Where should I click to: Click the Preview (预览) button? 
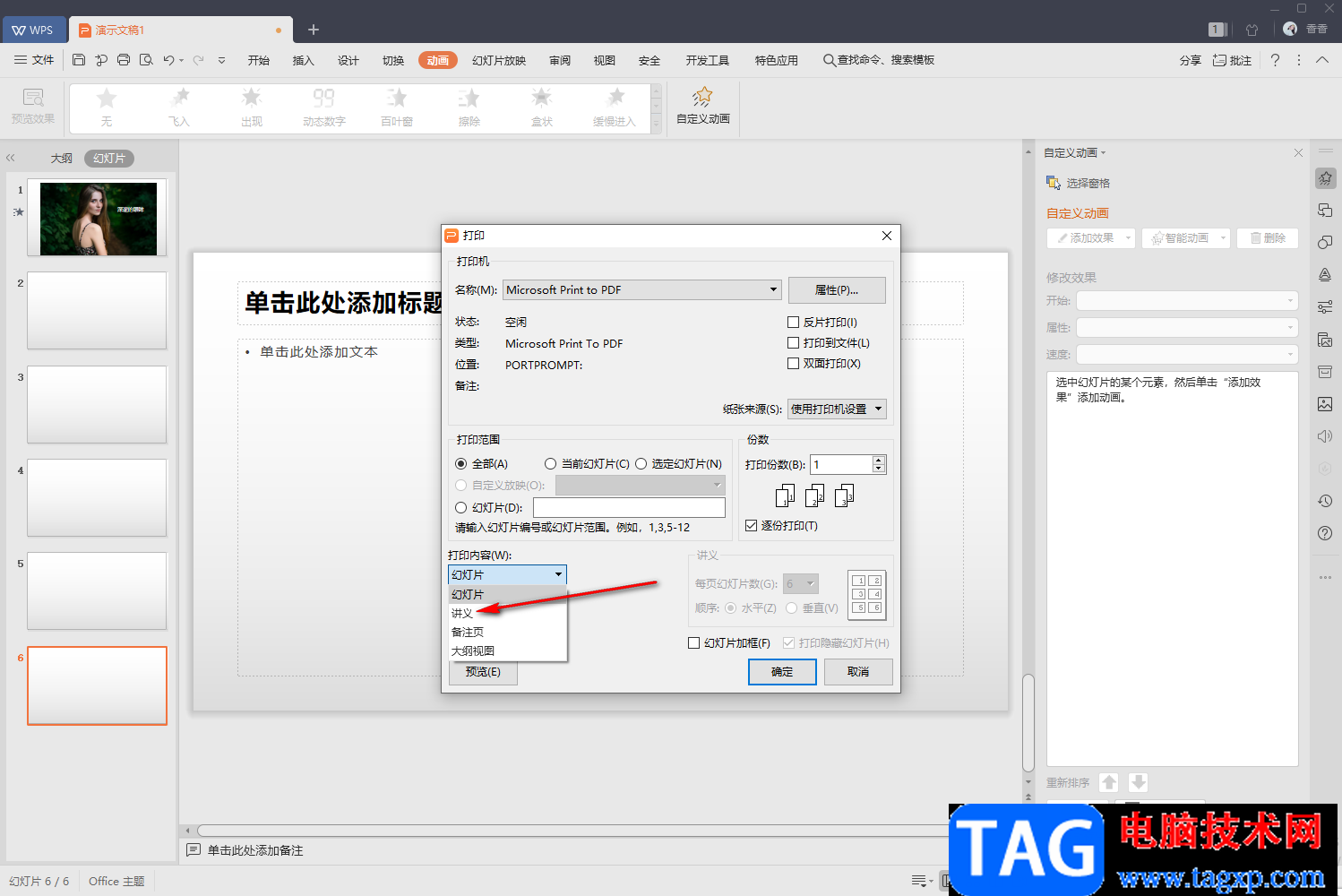point(483,672)
